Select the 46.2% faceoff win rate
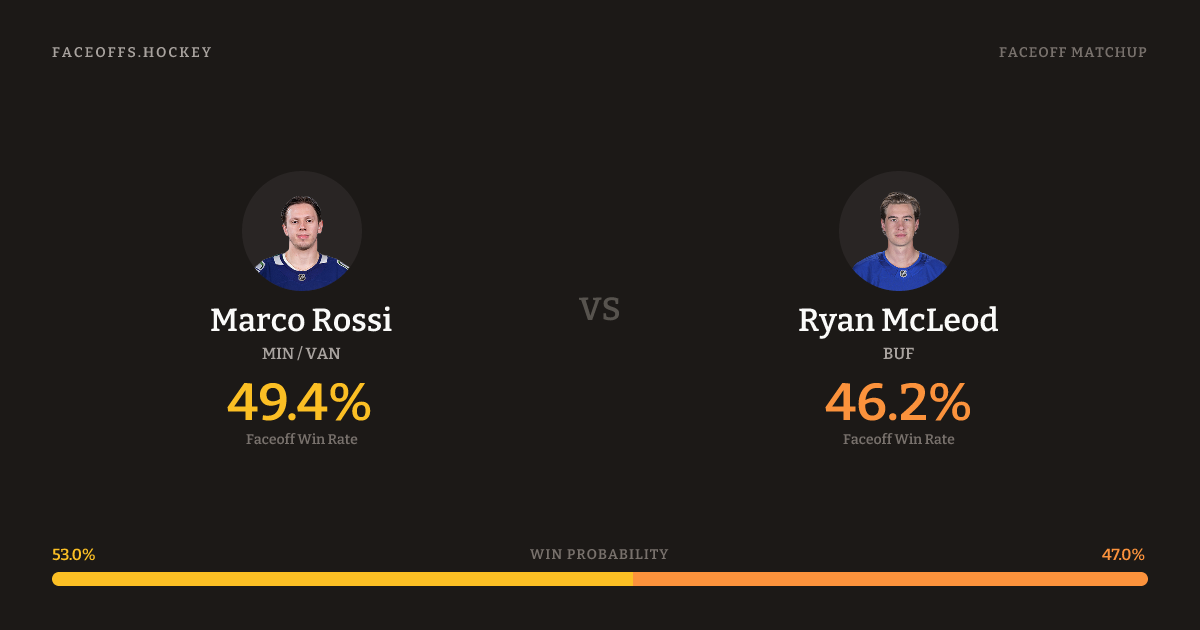Viewport: 1200px width, 630px height. (x=897, y=402)
